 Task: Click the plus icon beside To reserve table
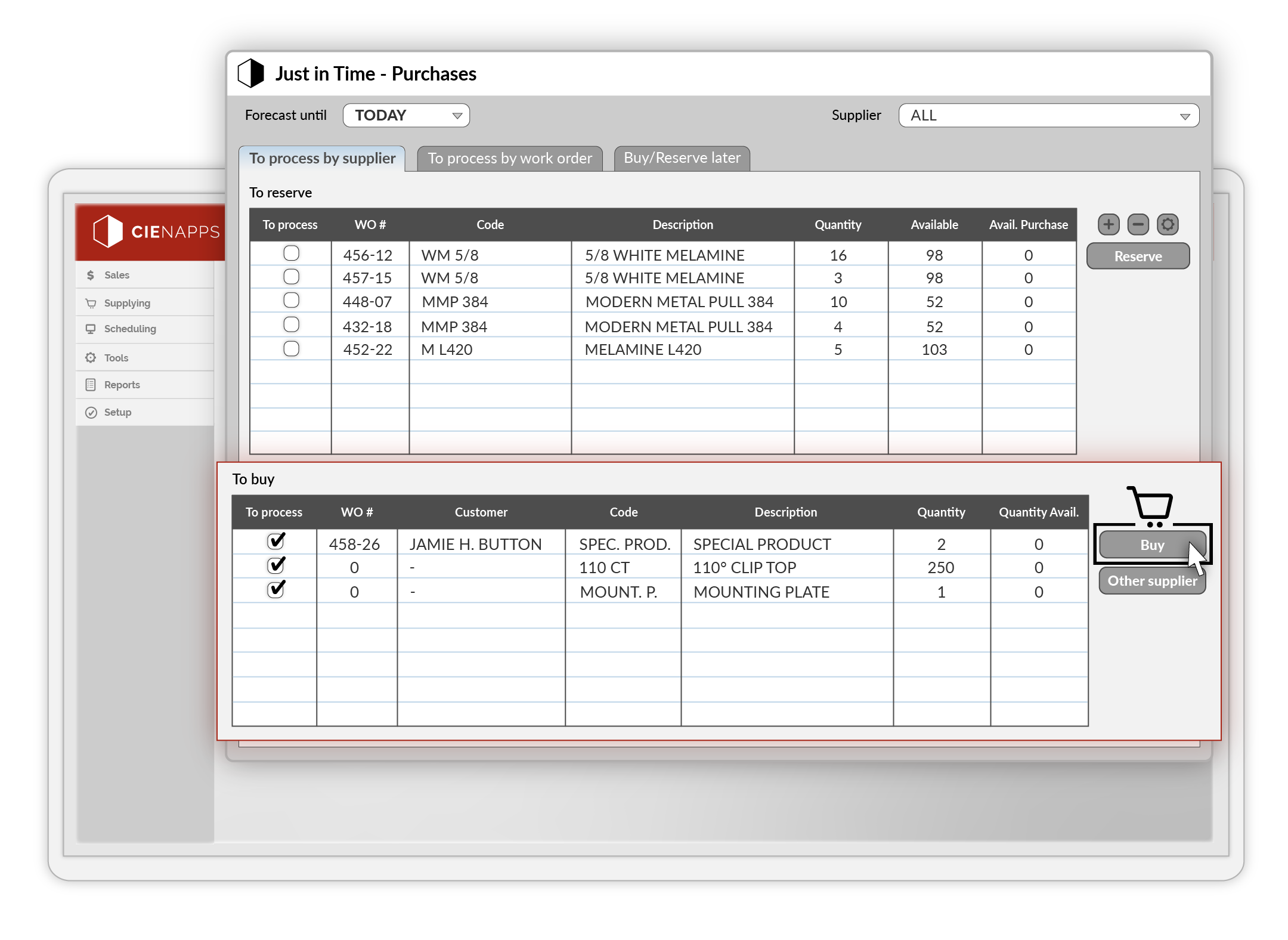click(1109, 225)
